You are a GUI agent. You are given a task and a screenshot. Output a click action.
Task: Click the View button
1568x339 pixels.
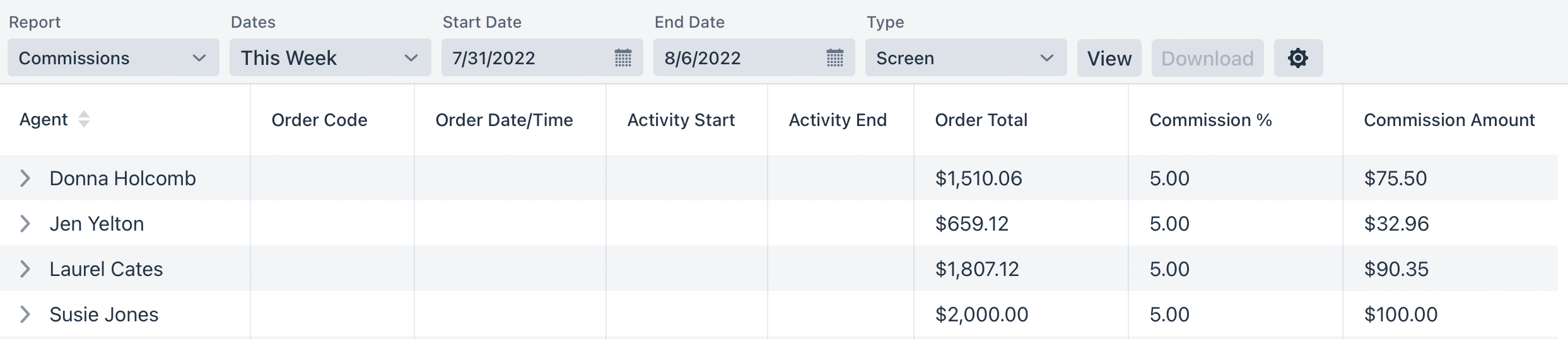[x=1109, y=58]
